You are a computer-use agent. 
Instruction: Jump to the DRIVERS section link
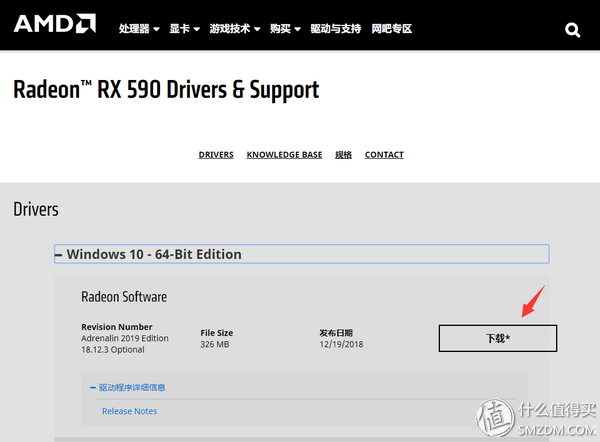(x=216, y=155)
